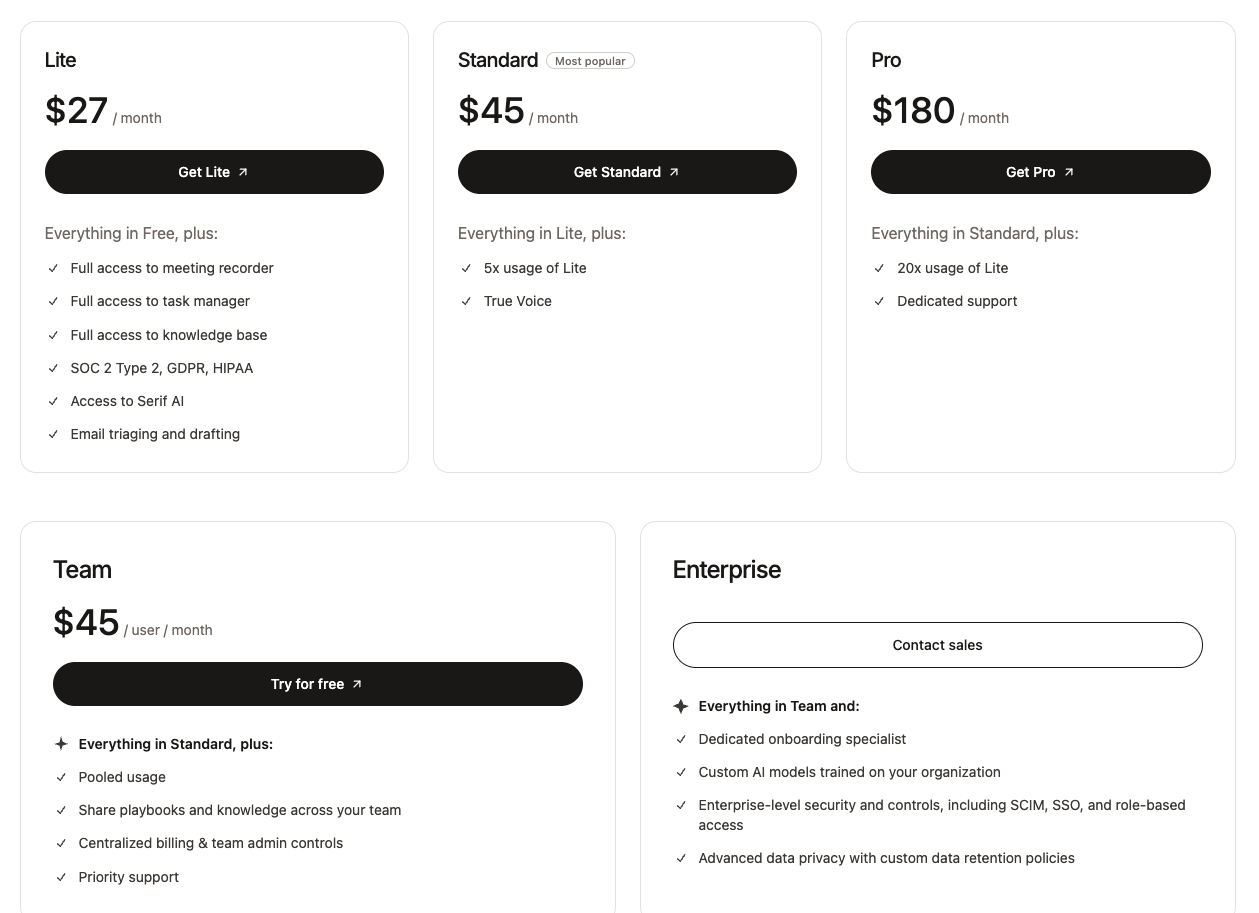
Task: Click the checkmark beside Access to Serif AI
Action: pos(53,401)
